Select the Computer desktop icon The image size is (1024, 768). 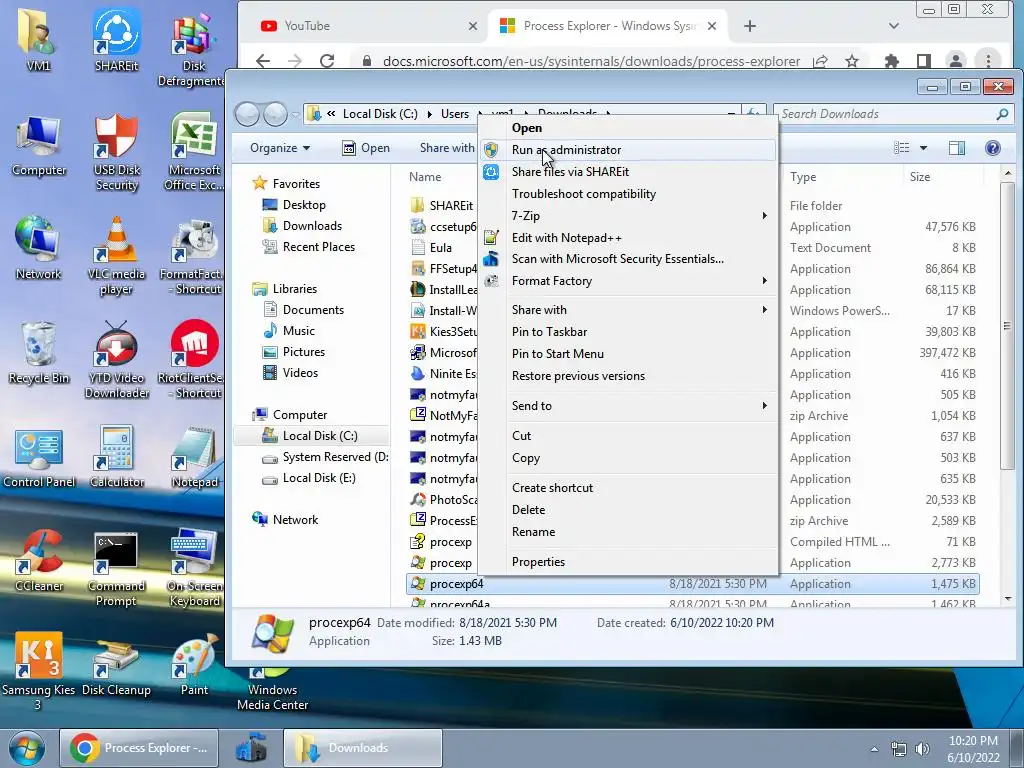(x=39, y=146)
